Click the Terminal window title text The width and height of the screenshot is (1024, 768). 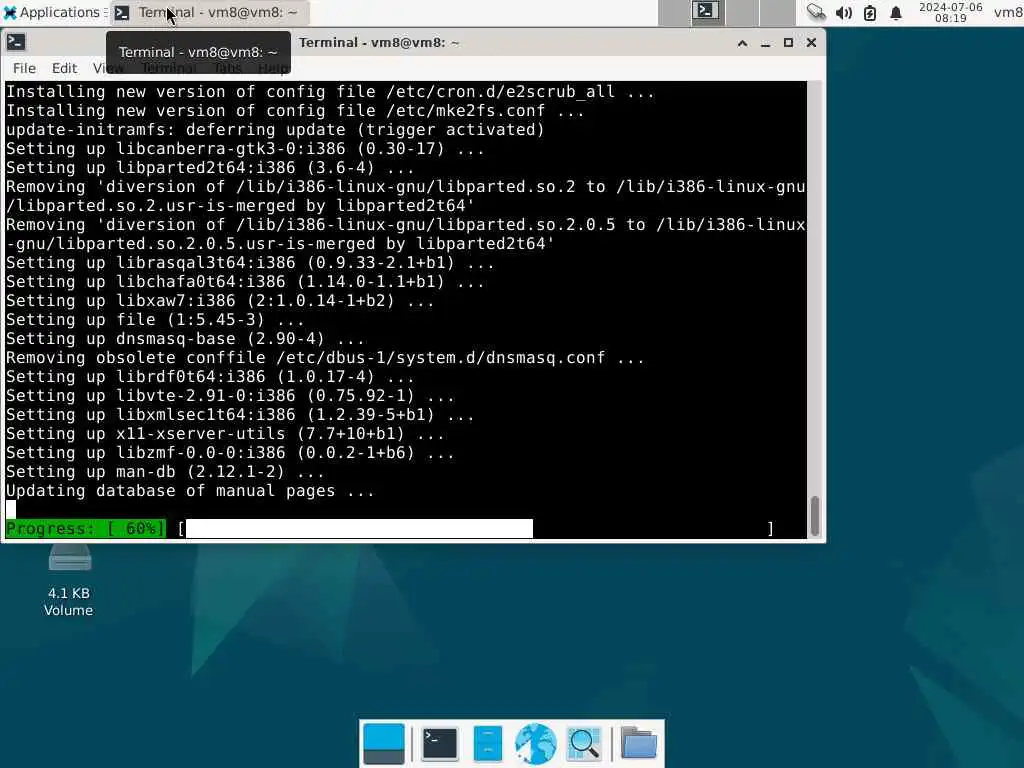click(379, 43)
